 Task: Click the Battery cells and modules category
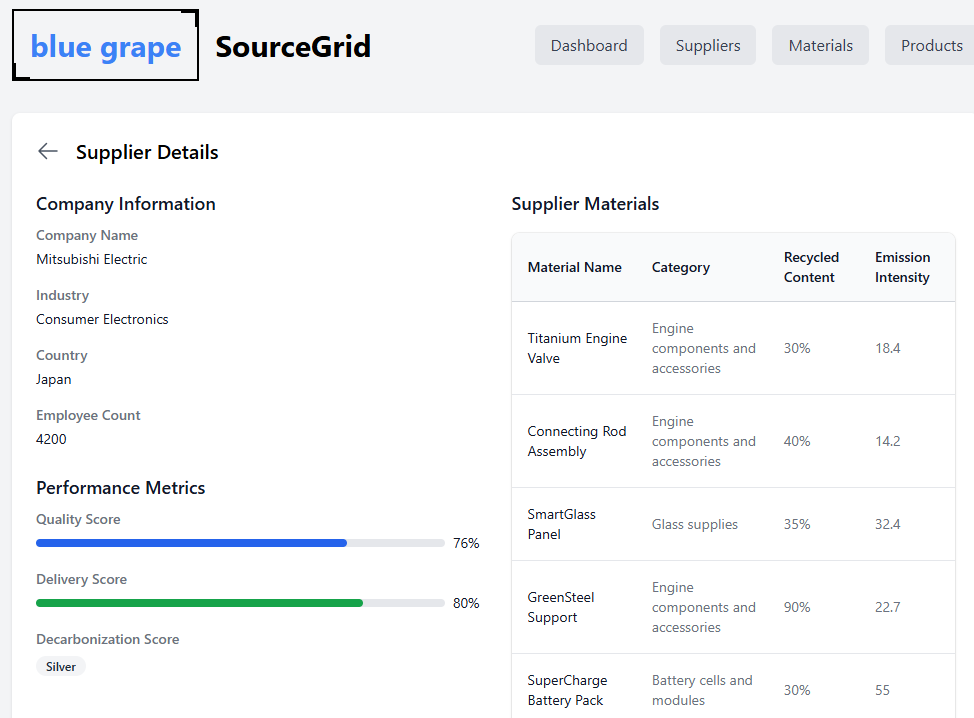click(702, 690)
